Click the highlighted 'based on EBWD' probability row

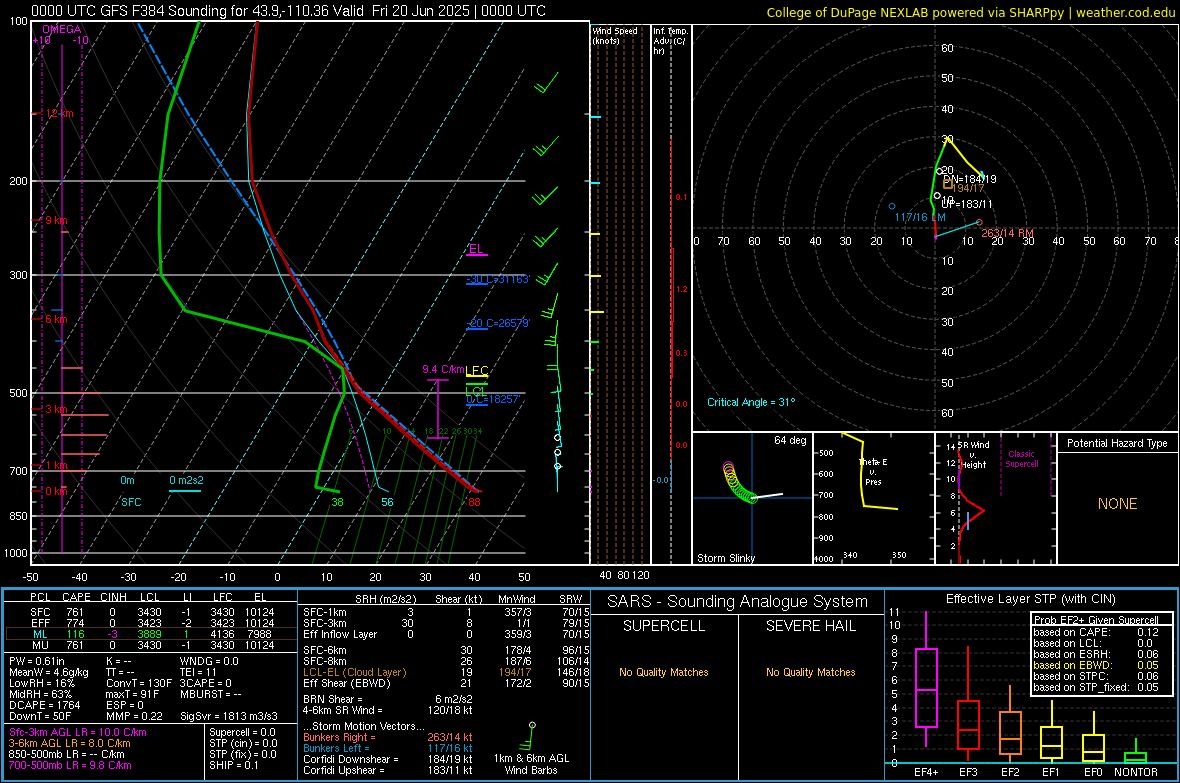click(1096, 665)
